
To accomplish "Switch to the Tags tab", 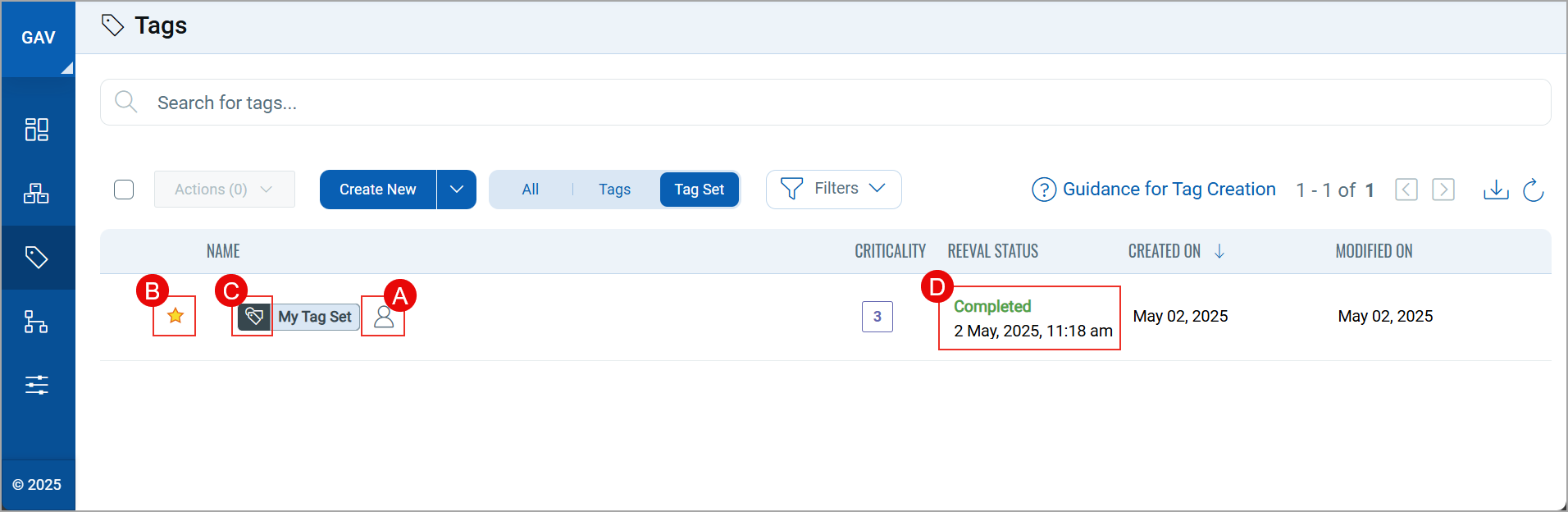I will (x=614, y=190).
